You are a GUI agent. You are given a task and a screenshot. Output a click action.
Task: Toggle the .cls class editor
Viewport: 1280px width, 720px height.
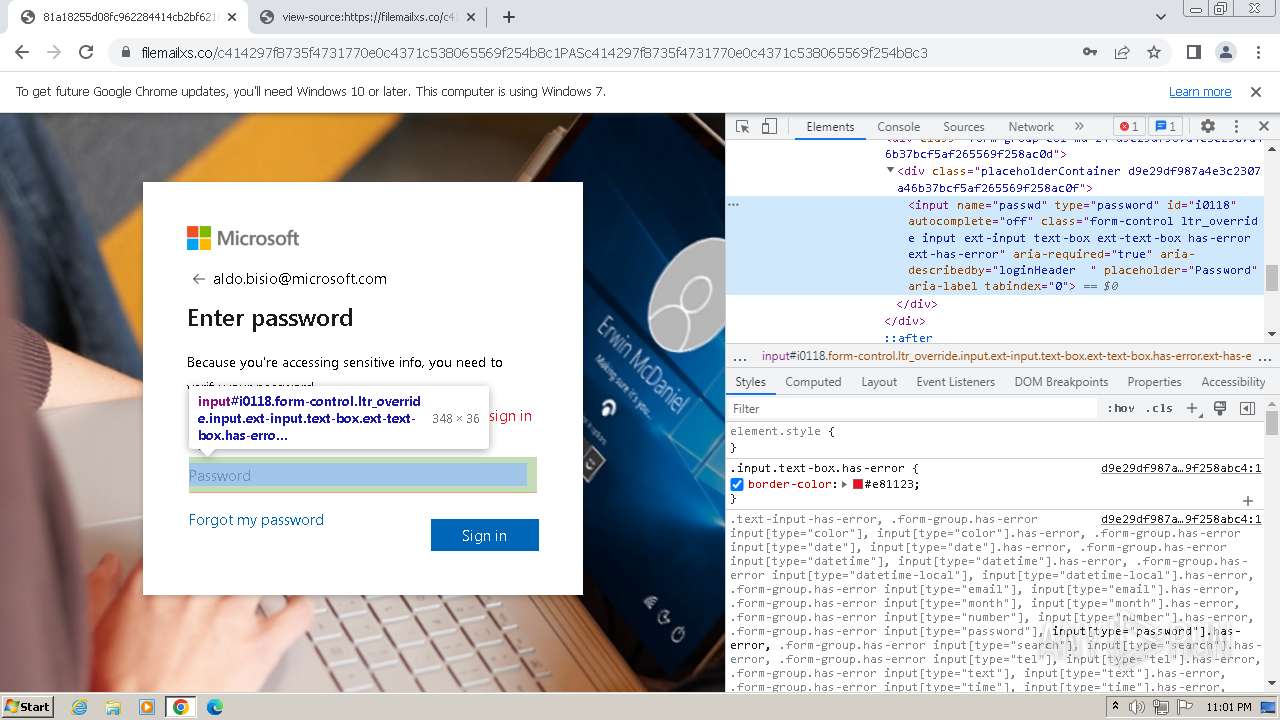pos(1160,409)
